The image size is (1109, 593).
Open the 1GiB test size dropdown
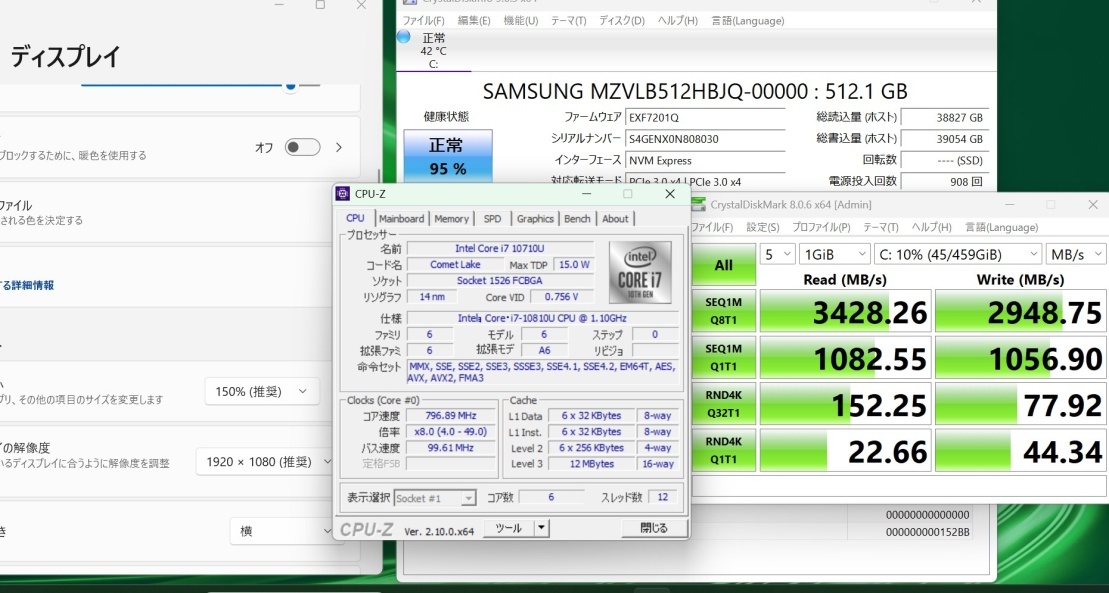834,254
